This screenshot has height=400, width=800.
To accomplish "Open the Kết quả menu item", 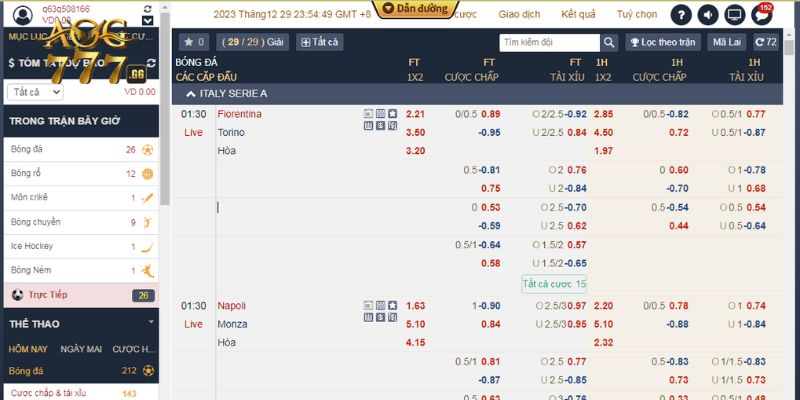I will click(x=578, y=15).
